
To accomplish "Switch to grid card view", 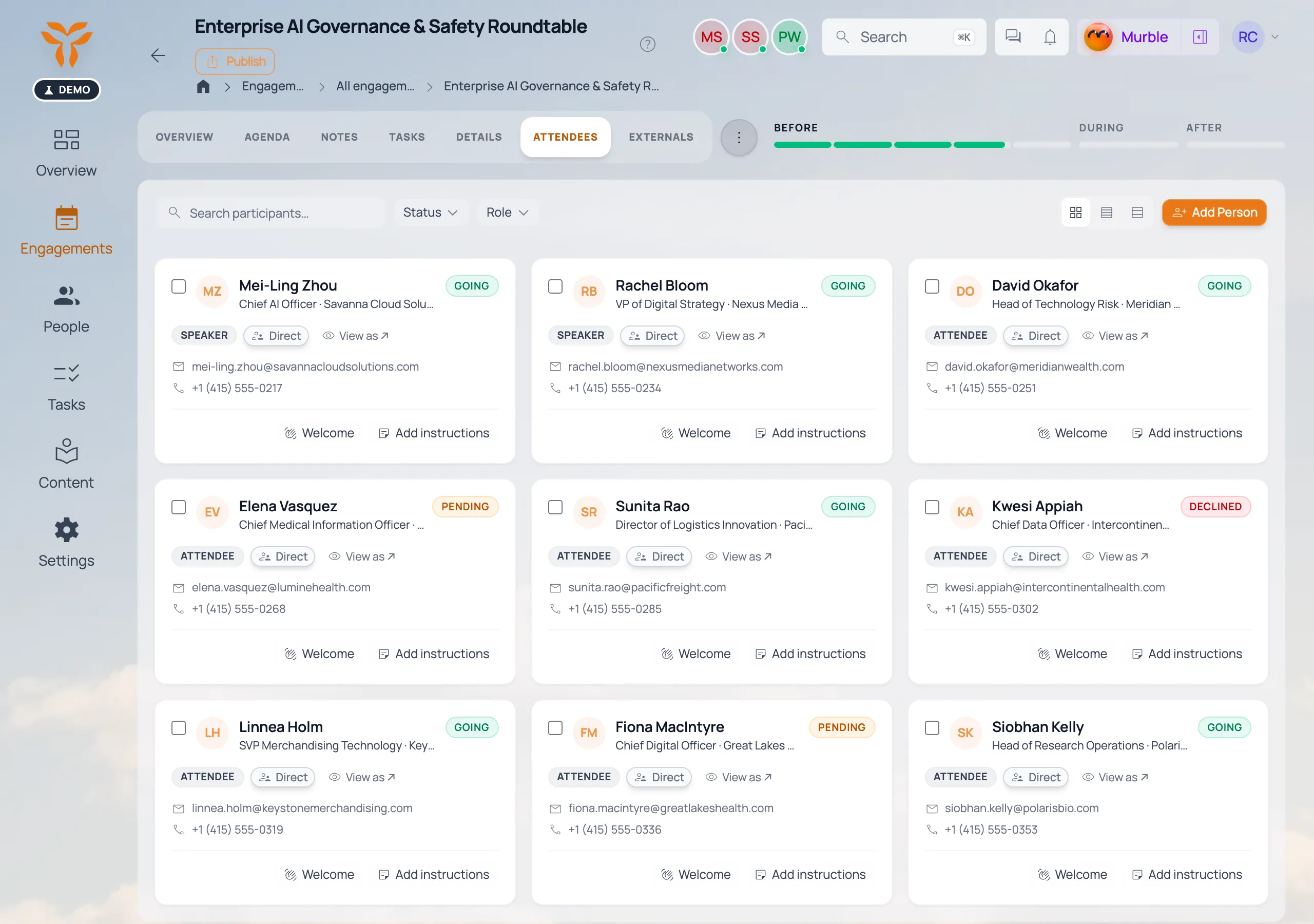I will (x=1075, y=213).
